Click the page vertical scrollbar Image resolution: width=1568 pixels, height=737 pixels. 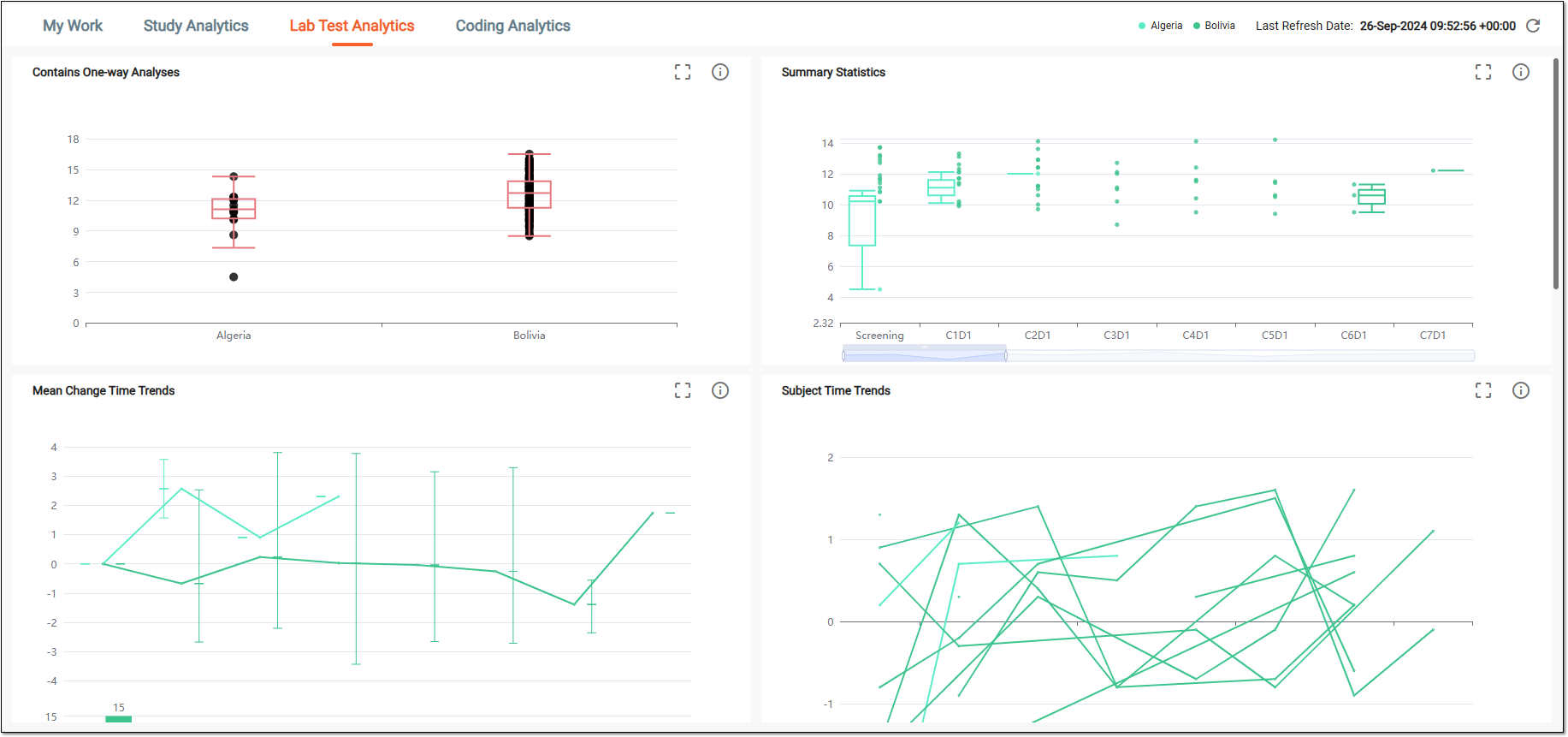pos(1556,175)
